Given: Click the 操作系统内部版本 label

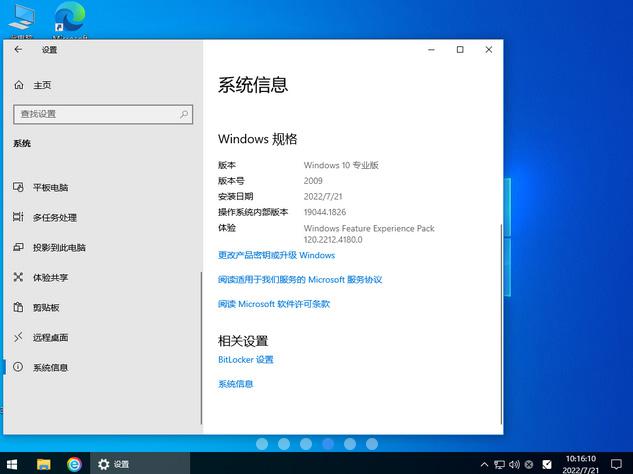Looking at the screenshot, I should pyautogui.click(x=253, y=212).
